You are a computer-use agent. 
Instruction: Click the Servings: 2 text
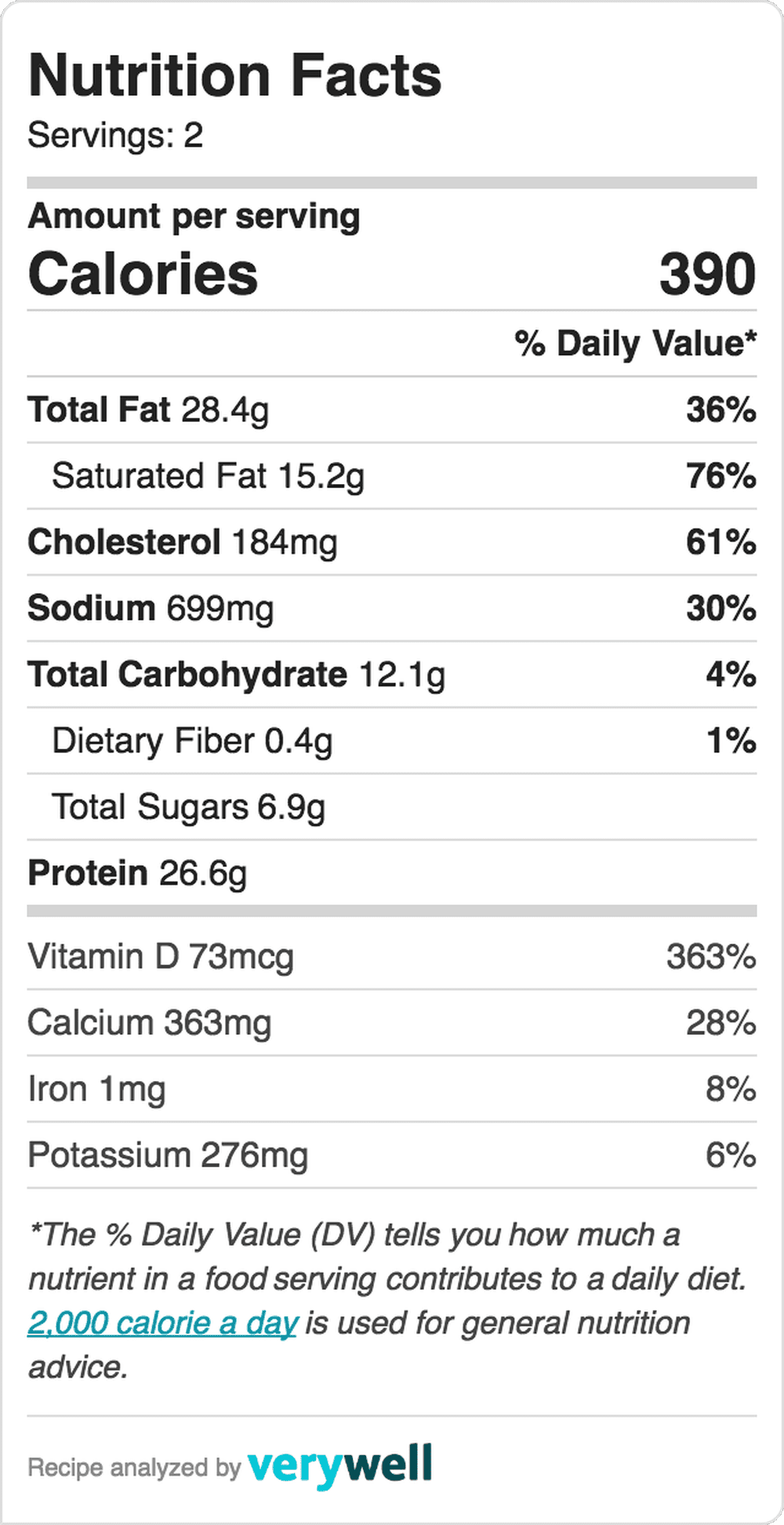[115, 135]
